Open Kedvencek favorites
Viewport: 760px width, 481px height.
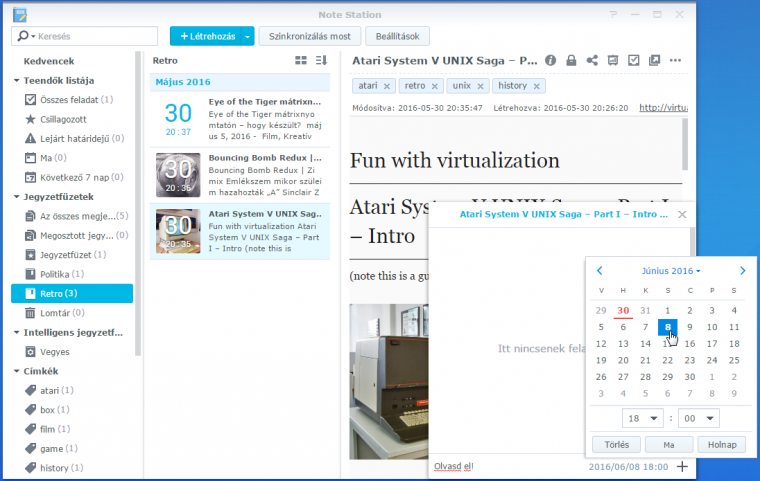49,61
